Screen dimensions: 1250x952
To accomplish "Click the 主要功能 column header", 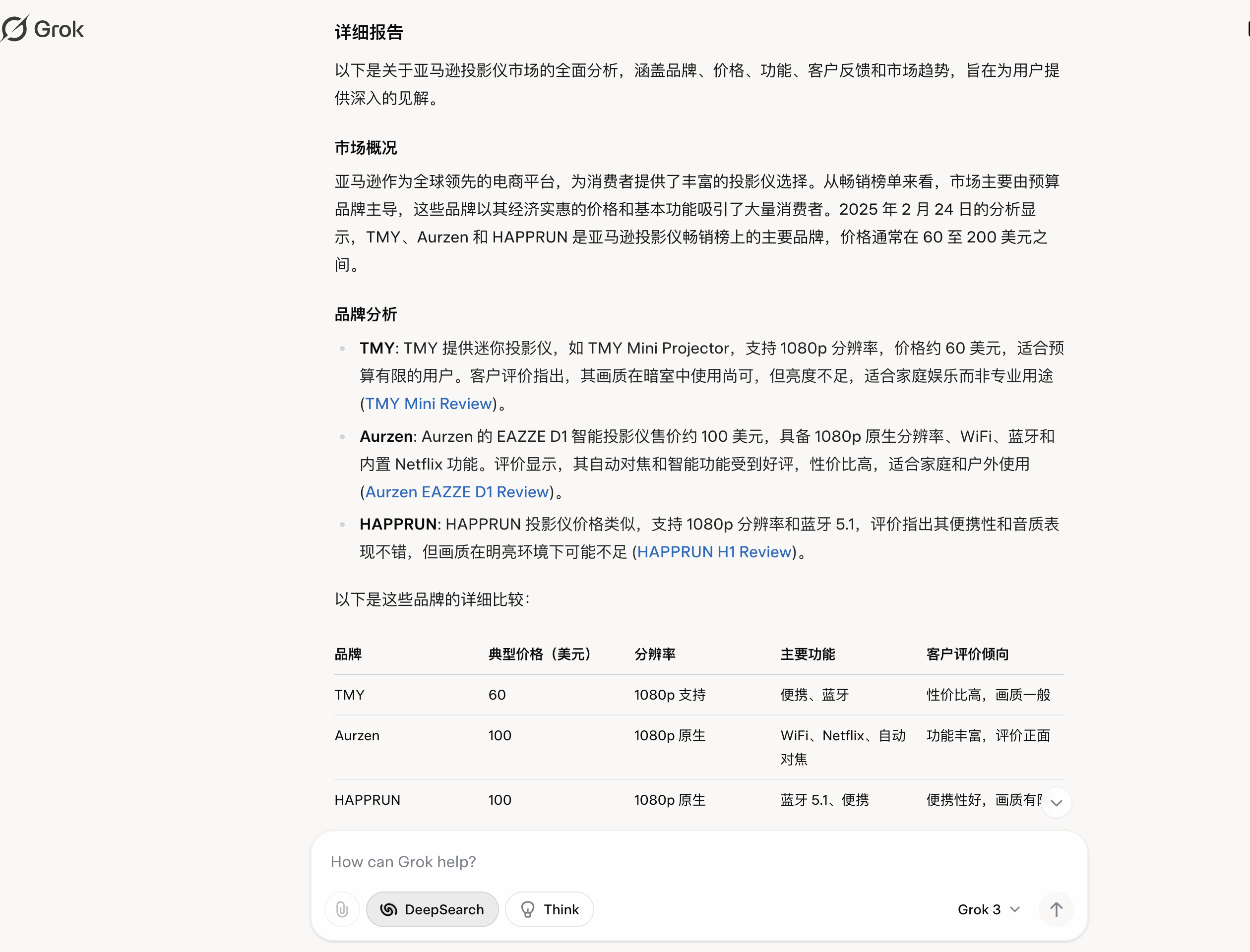I will [808, 654].
